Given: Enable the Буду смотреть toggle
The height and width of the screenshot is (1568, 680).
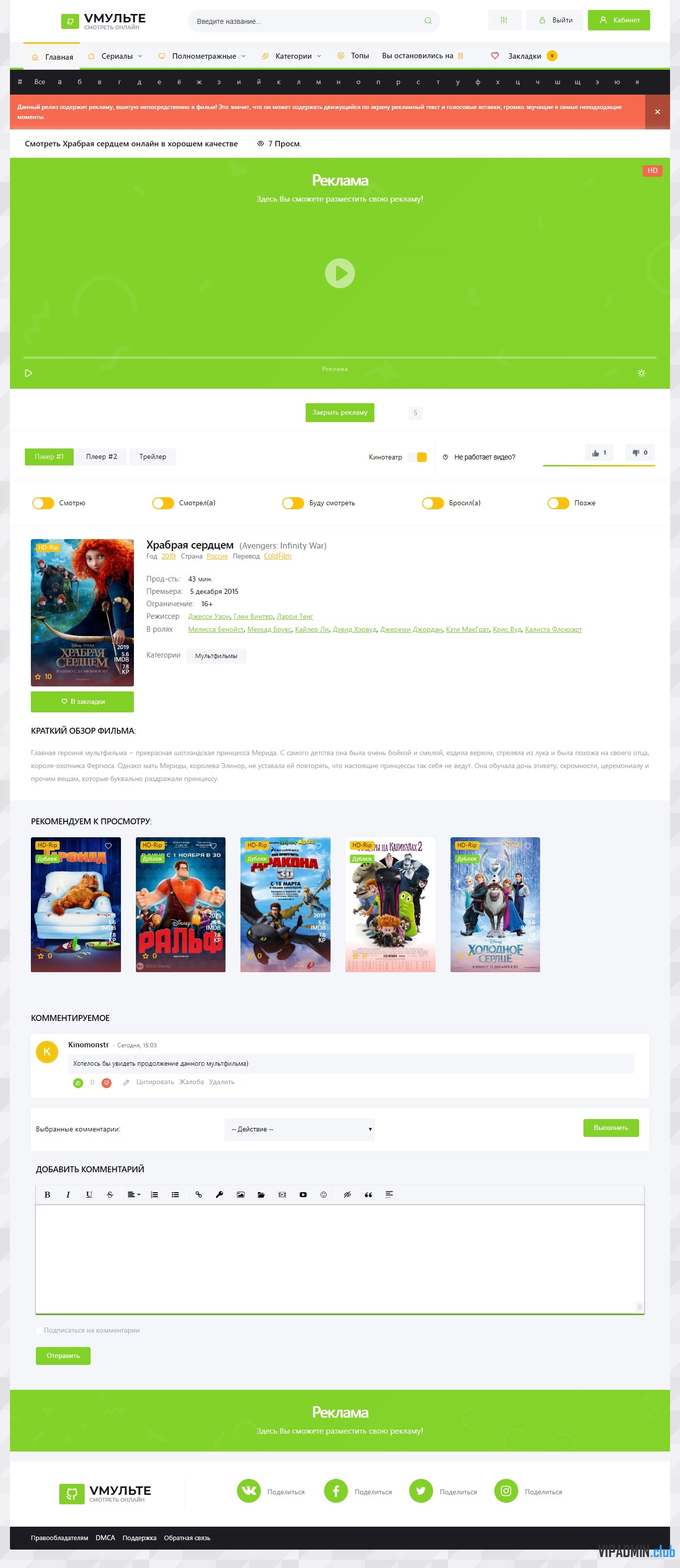Looking at the screenshot, I should (x=293, y=503).
